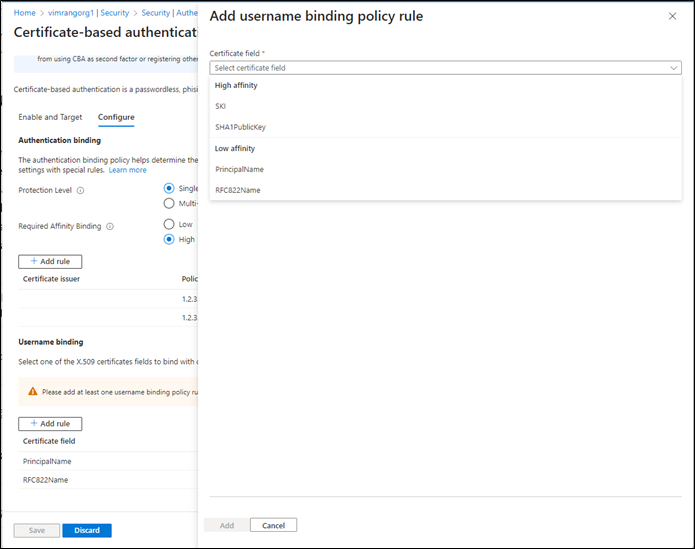Select the High affinity binding radio
This screenshot has height=549, width=695.
pos(169,239)
